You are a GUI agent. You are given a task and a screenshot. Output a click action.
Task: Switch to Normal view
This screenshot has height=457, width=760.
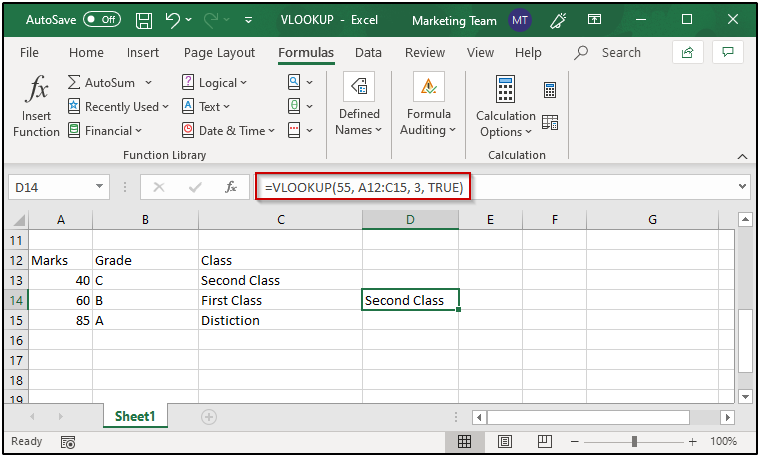pyautogui.click(x=464, y=441)
